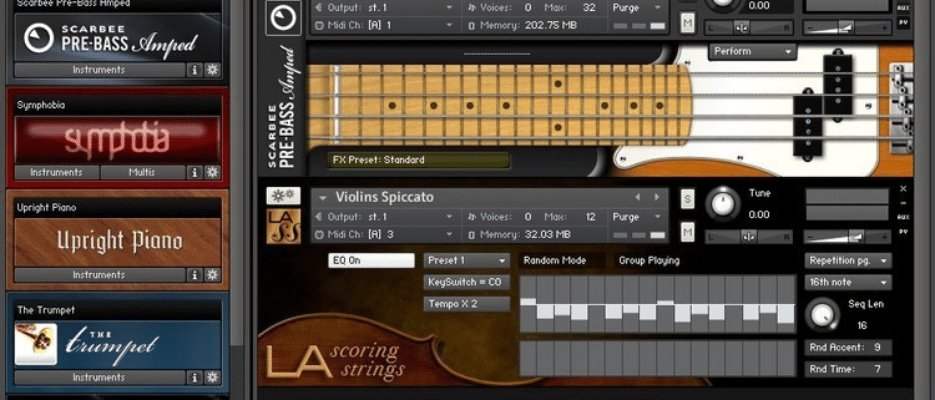The image size is (935, 400).
Task: Open Preset 1 dropdown
Action: pos(467,261)
